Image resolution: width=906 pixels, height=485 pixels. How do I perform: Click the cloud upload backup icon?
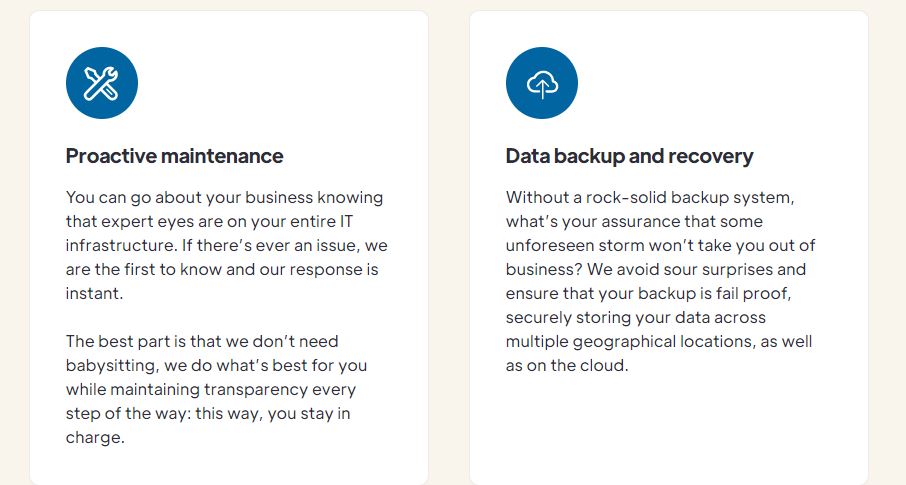[541, 84]
